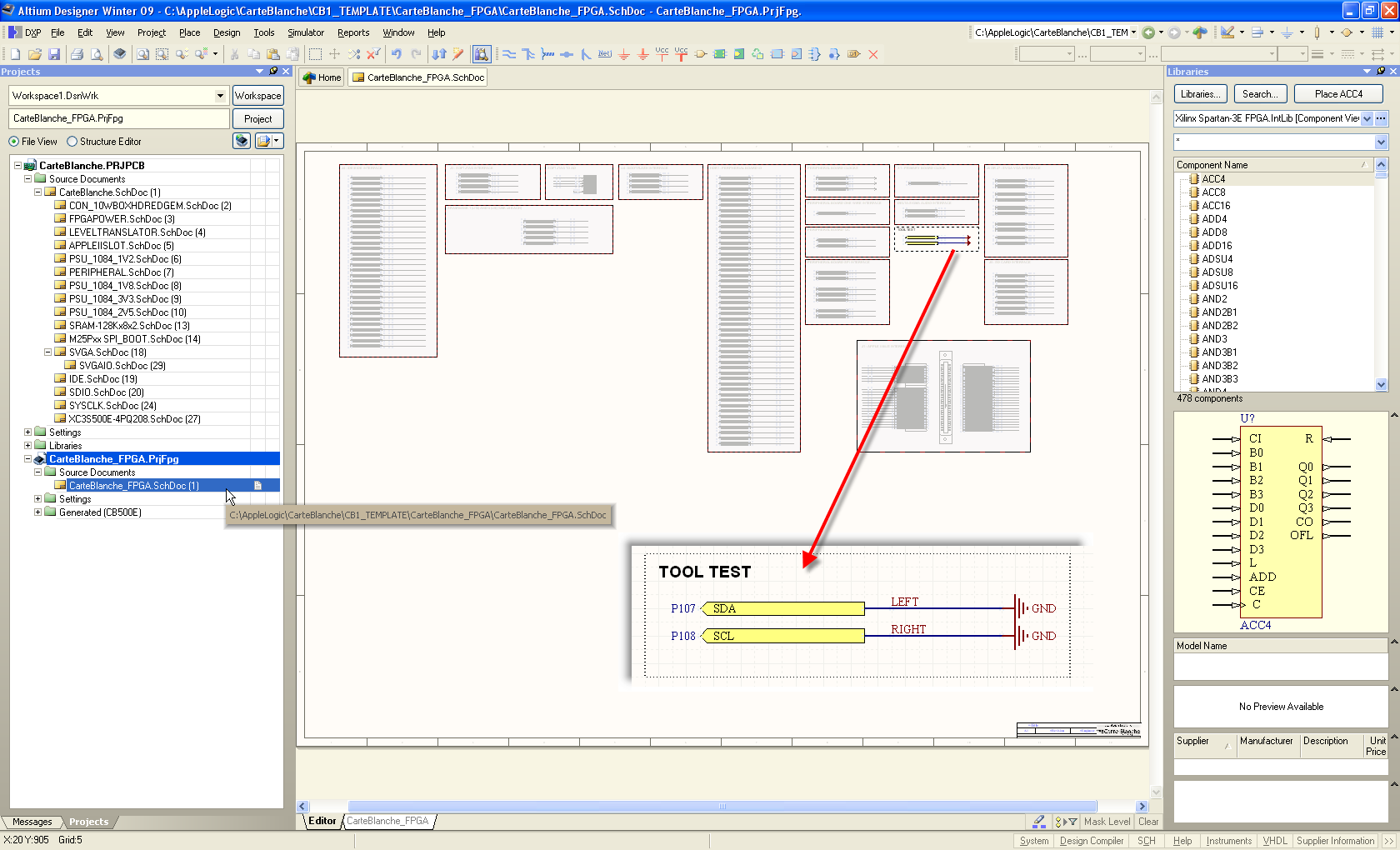
Task: Click the Design Compiler status bar button
Action: (1092, 841)
